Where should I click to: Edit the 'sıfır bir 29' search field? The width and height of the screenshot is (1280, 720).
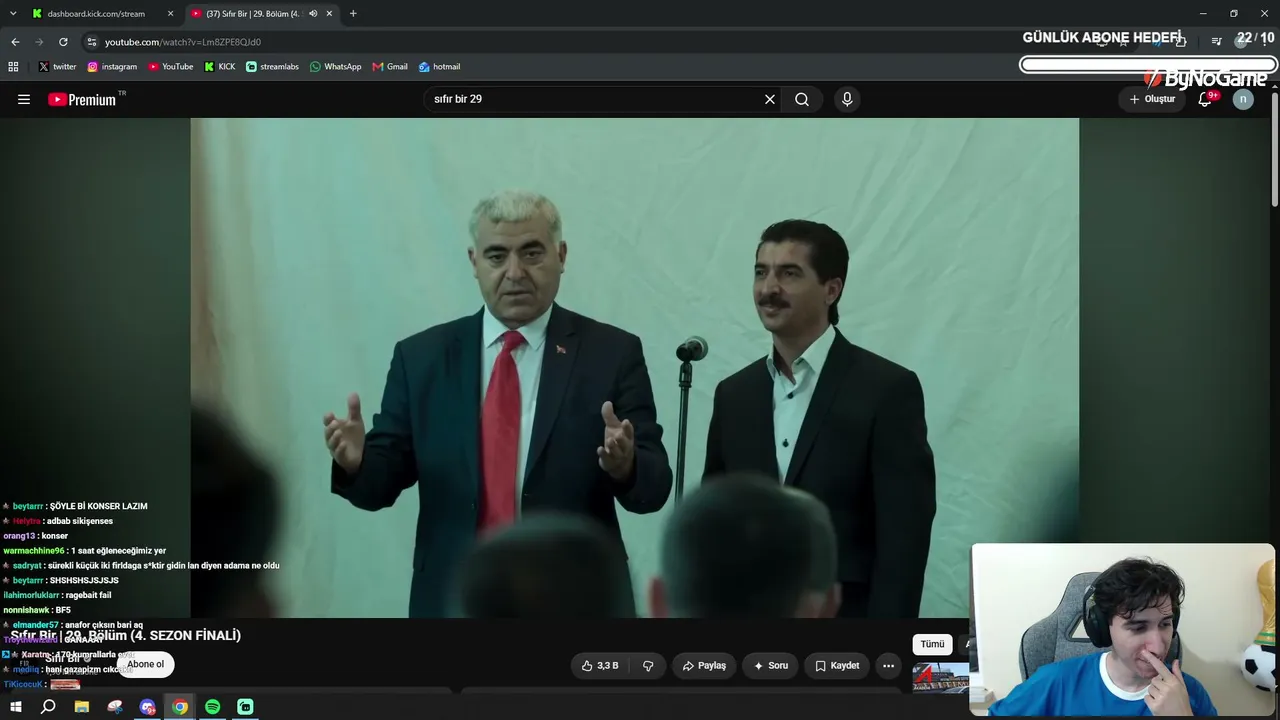click(x=594, y=99)
